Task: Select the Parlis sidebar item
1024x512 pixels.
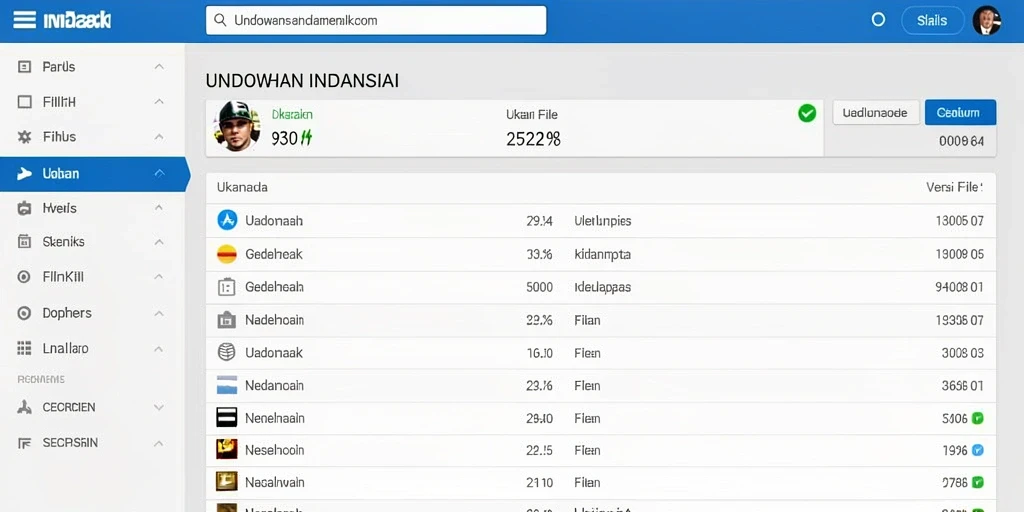Action: pyautogui.click(x=92, y=67)
